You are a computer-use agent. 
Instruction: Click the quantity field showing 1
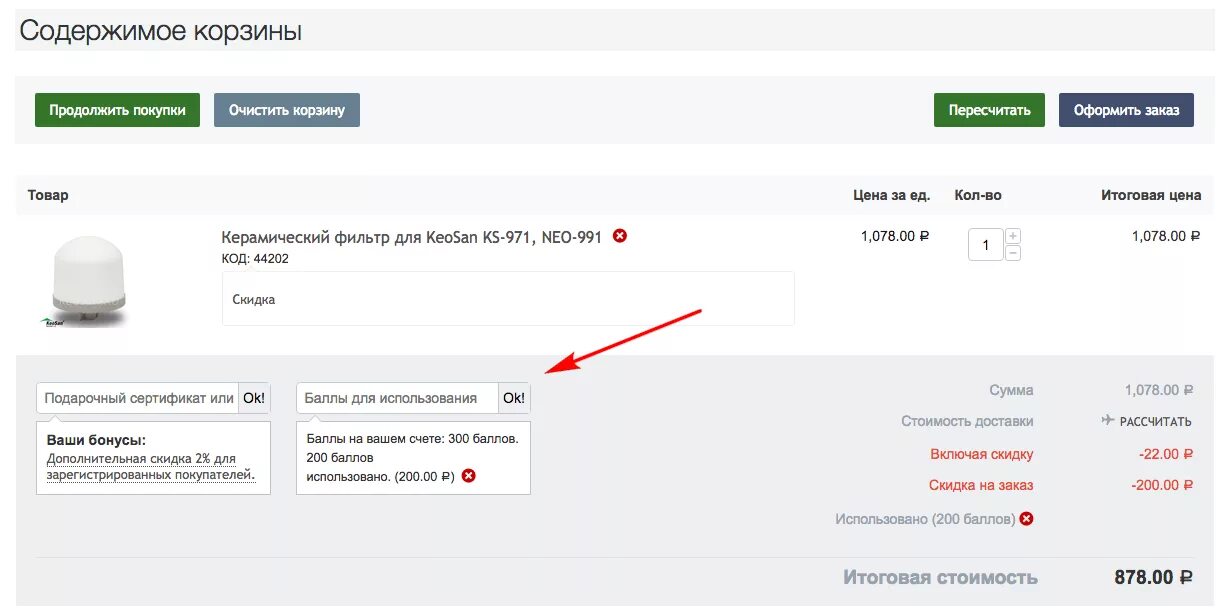click(x=985, y=245)
